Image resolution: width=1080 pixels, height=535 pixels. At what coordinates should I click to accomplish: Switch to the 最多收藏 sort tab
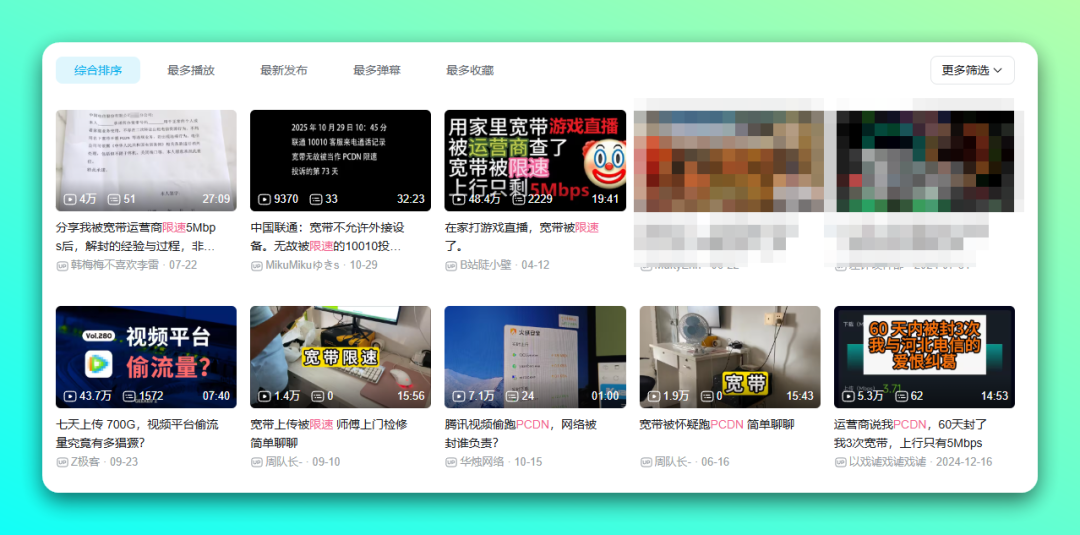coord(470,70)
